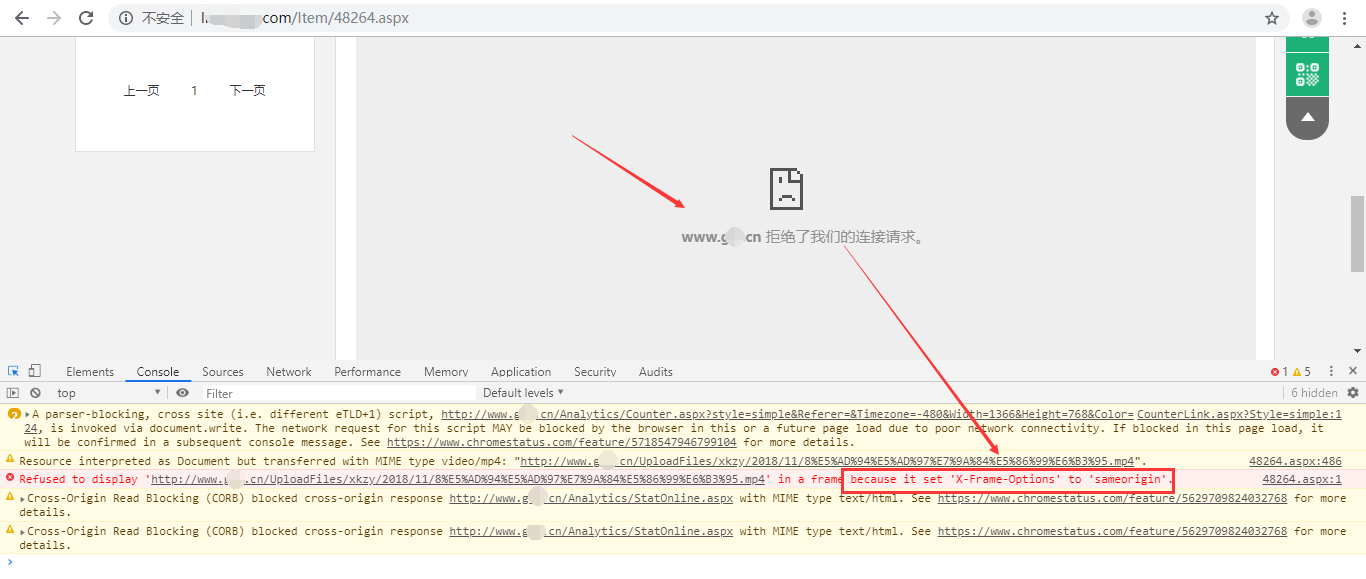Clear the console with the ban icon
Viewport: 1366px width, 579px height.
[35, 393]
